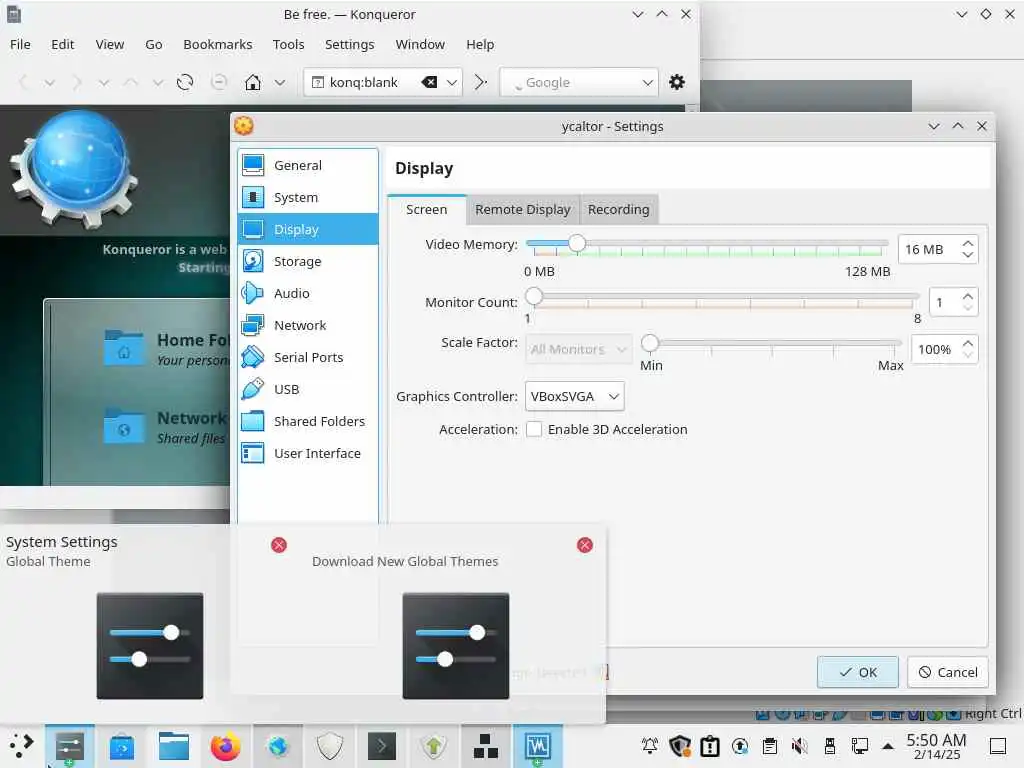Click the Cancel button in Settings
The height and width of the screenshot is (768, 1024).
tap(948, 672)
